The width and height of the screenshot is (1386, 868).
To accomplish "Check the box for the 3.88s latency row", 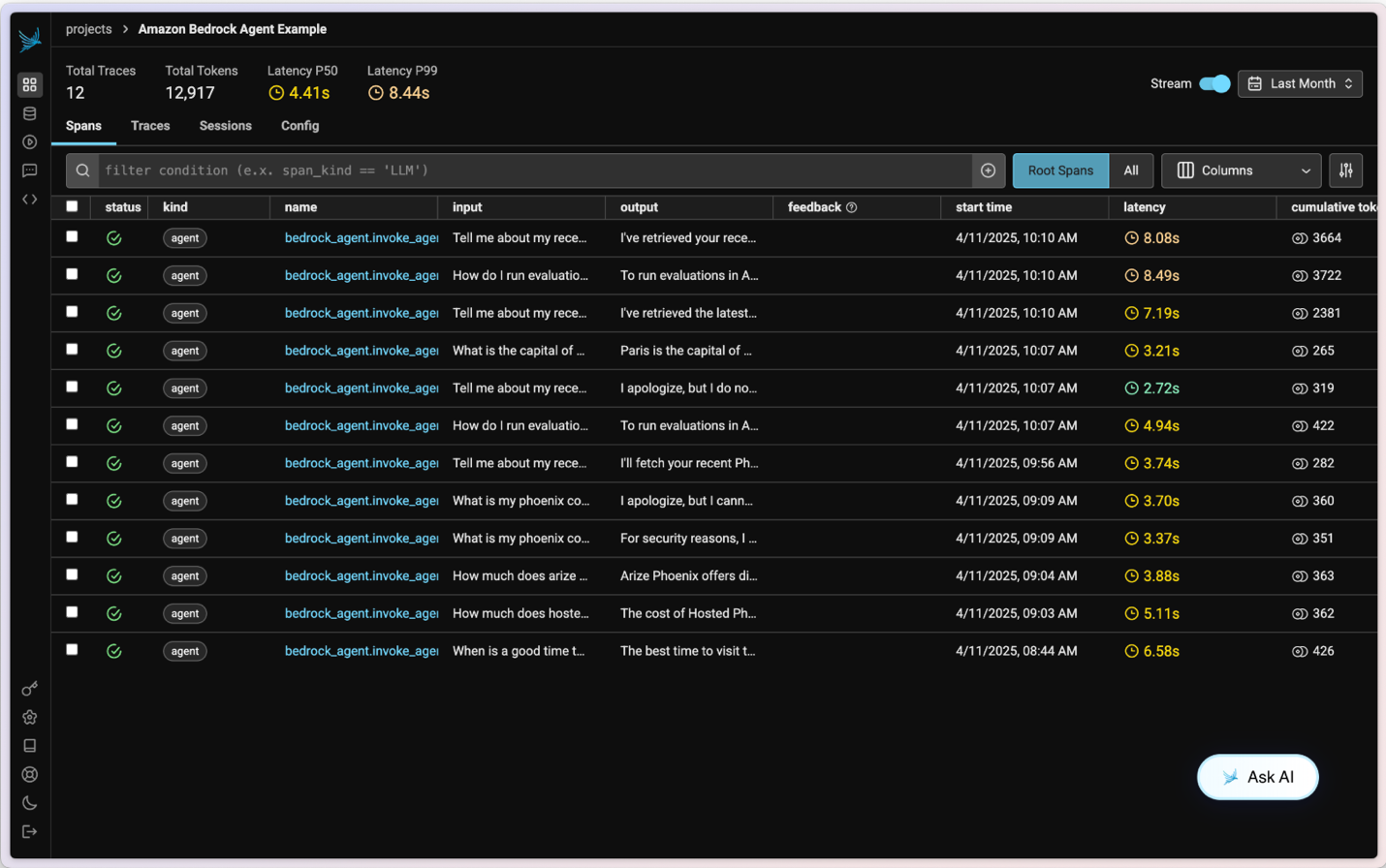I will point(72,574).
